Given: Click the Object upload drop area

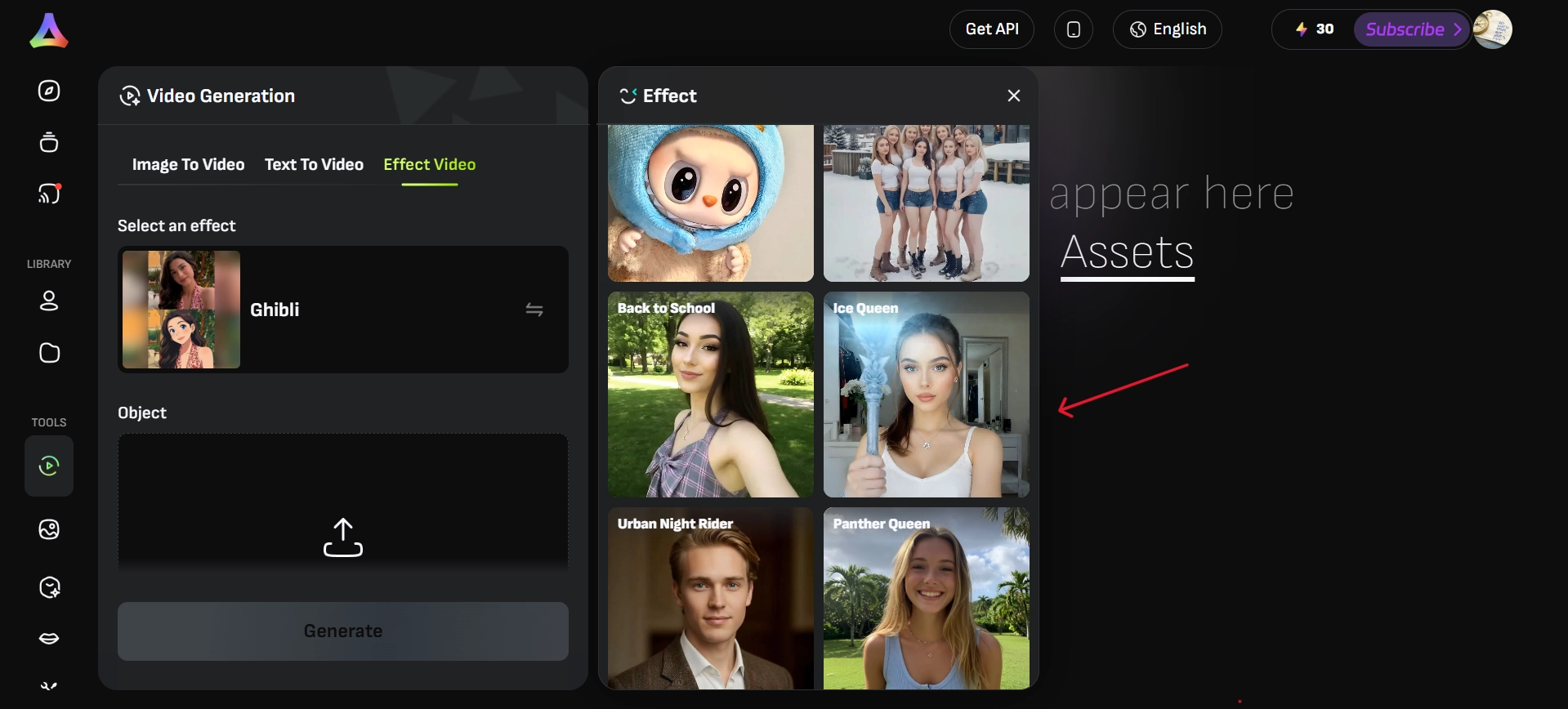Looking at the screenshot, I should point(343,502).
